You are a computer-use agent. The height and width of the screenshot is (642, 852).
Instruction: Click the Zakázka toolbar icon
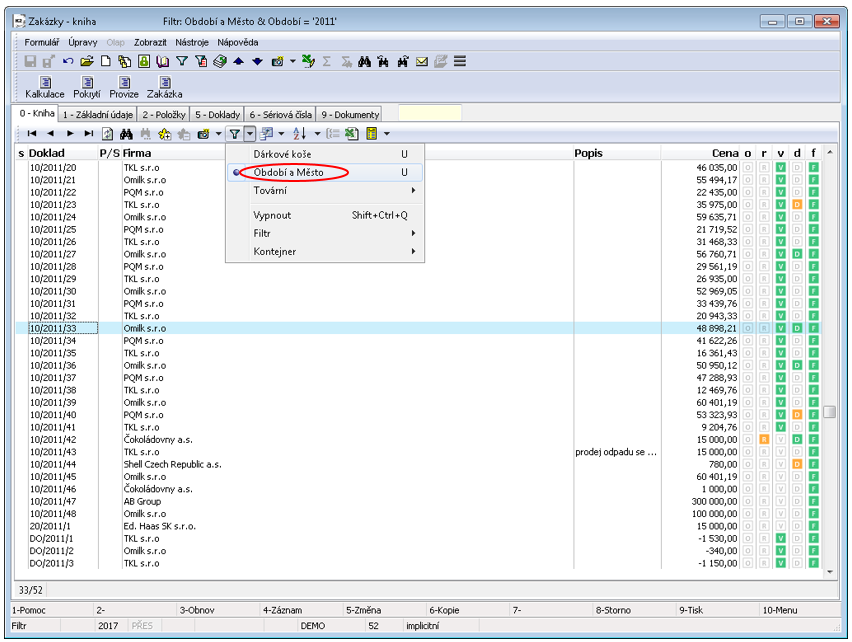pyautogui.click(x=164, y=83)
